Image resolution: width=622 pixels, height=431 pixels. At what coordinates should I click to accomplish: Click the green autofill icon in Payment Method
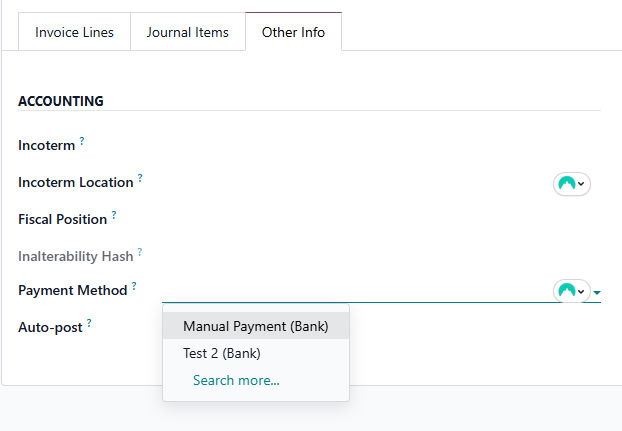[x=566, y=291]
